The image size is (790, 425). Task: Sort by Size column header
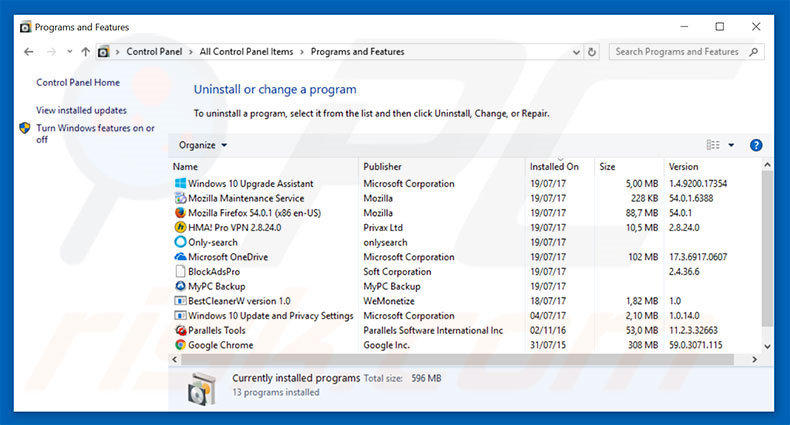coord(607,167)
